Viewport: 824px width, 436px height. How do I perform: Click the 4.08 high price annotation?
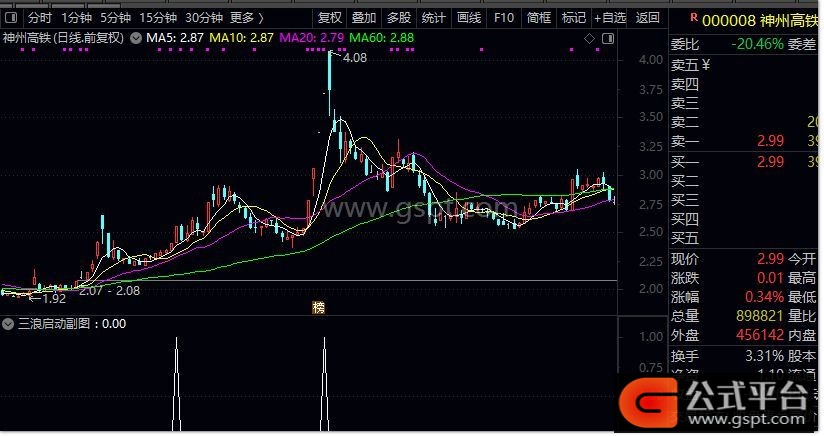pyautogui.click(x=355, y=58)
